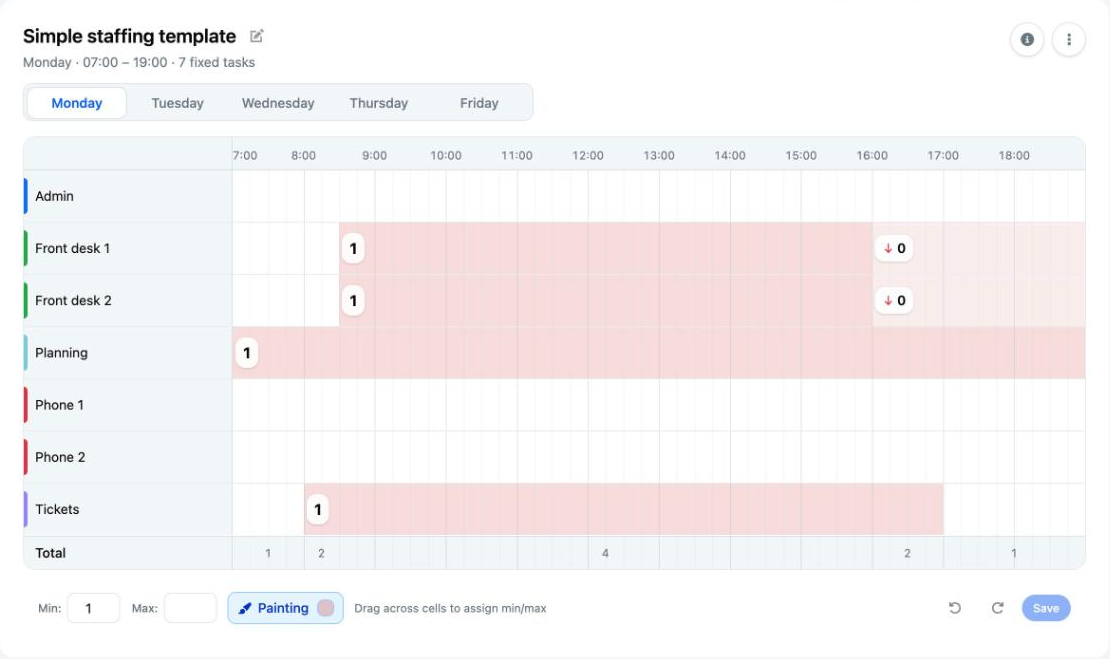
Task: Click Front desk 1 down-arrow 0 badge
Action: 894,248
